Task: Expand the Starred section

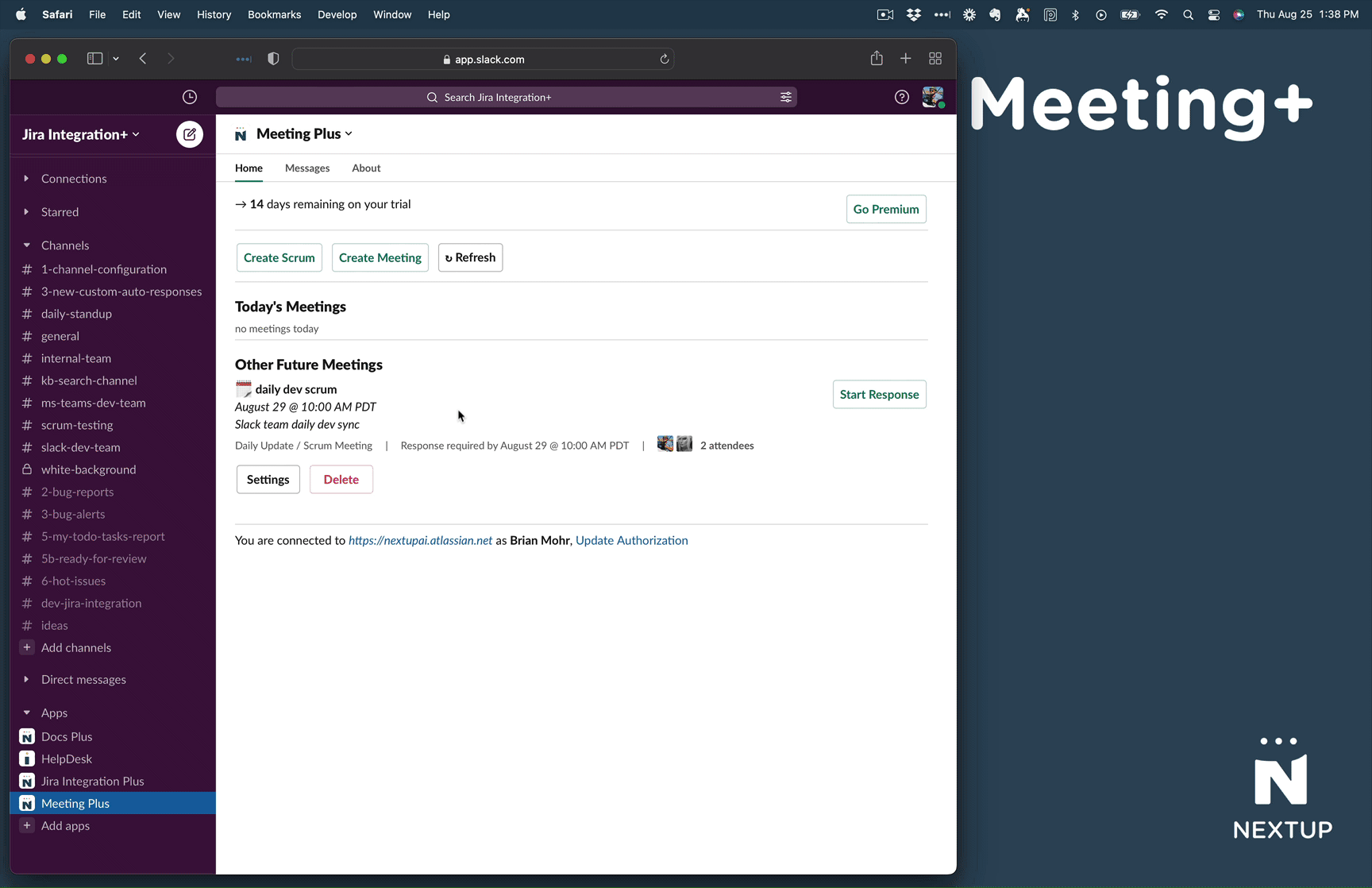Action: click(x=26, y=212)
